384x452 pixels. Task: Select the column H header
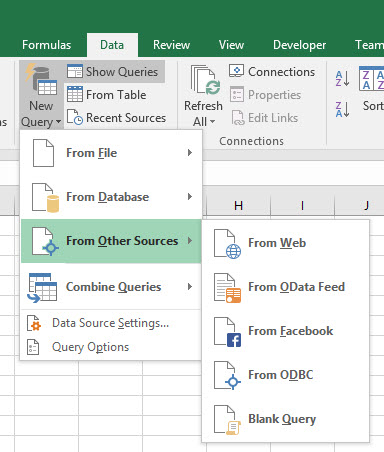[x=238, y=206]
